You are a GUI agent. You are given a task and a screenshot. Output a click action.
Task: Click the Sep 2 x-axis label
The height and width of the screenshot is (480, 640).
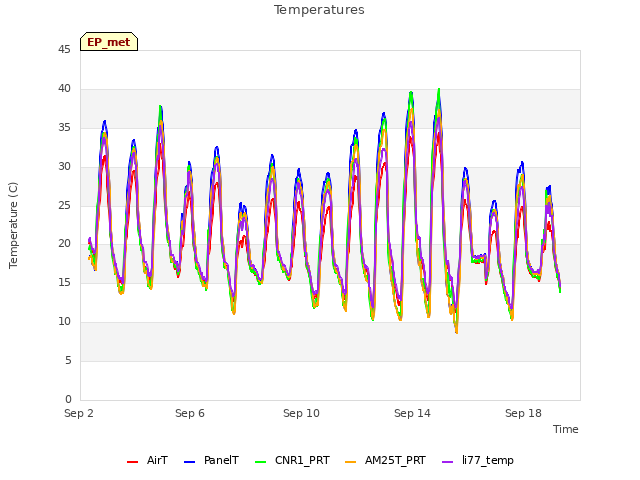pyautogui.click(x=79, y=413)
